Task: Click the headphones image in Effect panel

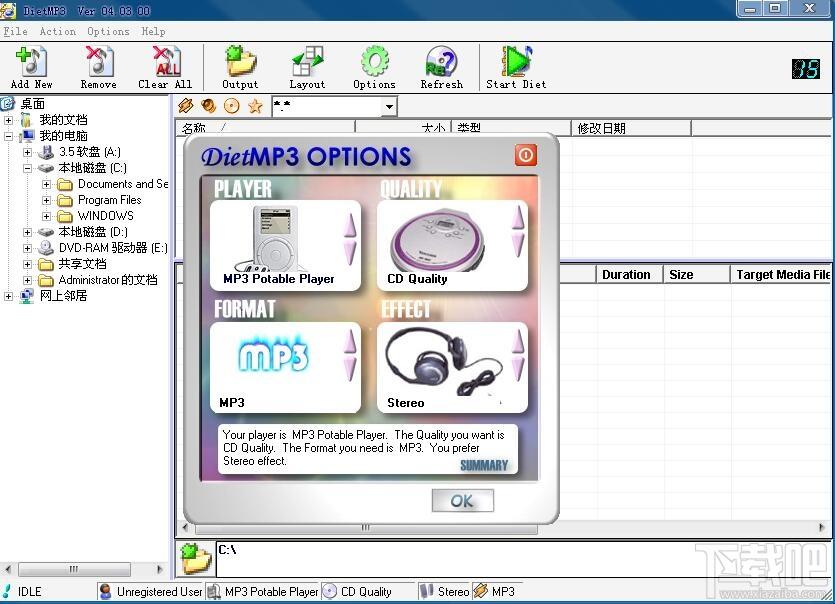Action: coord(443,361)
